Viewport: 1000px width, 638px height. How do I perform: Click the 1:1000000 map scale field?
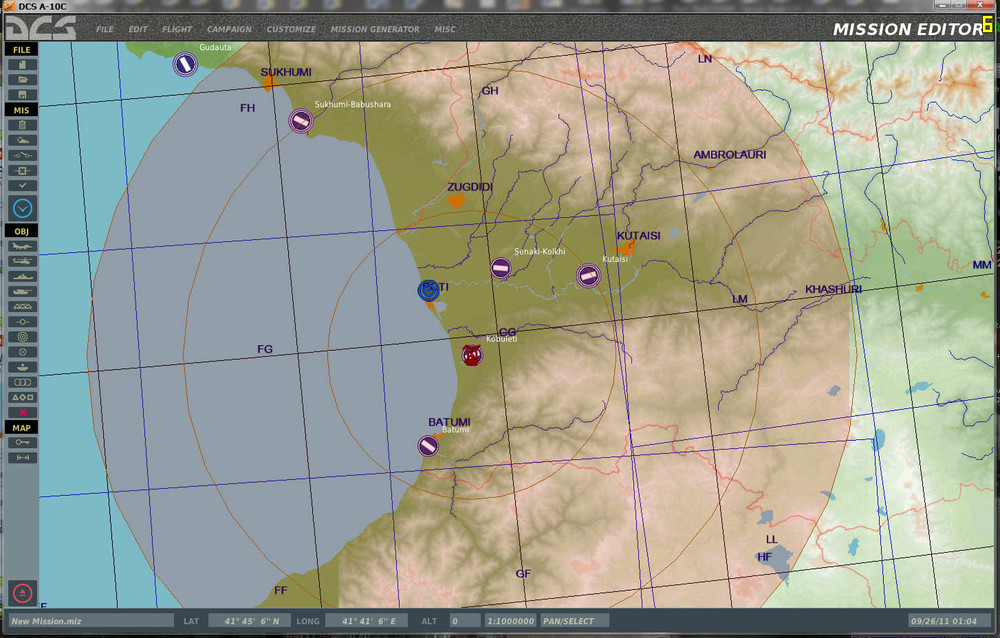coord(510,621)
